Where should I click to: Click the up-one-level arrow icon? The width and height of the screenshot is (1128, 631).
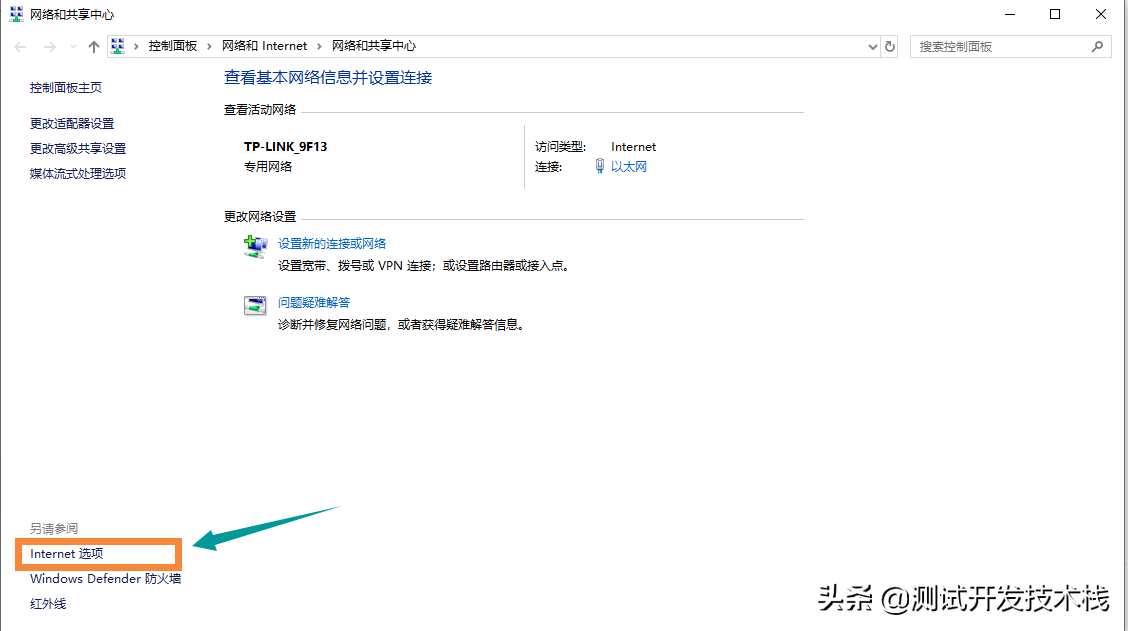tap(93, 46)
